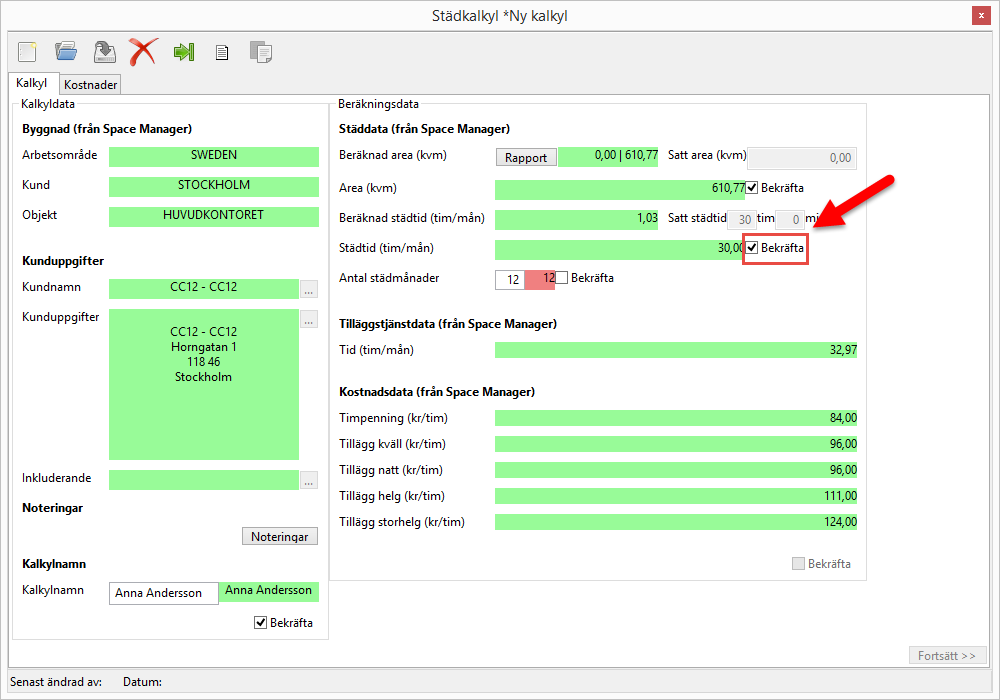Click the Kalkylnamn text input field

163,593
